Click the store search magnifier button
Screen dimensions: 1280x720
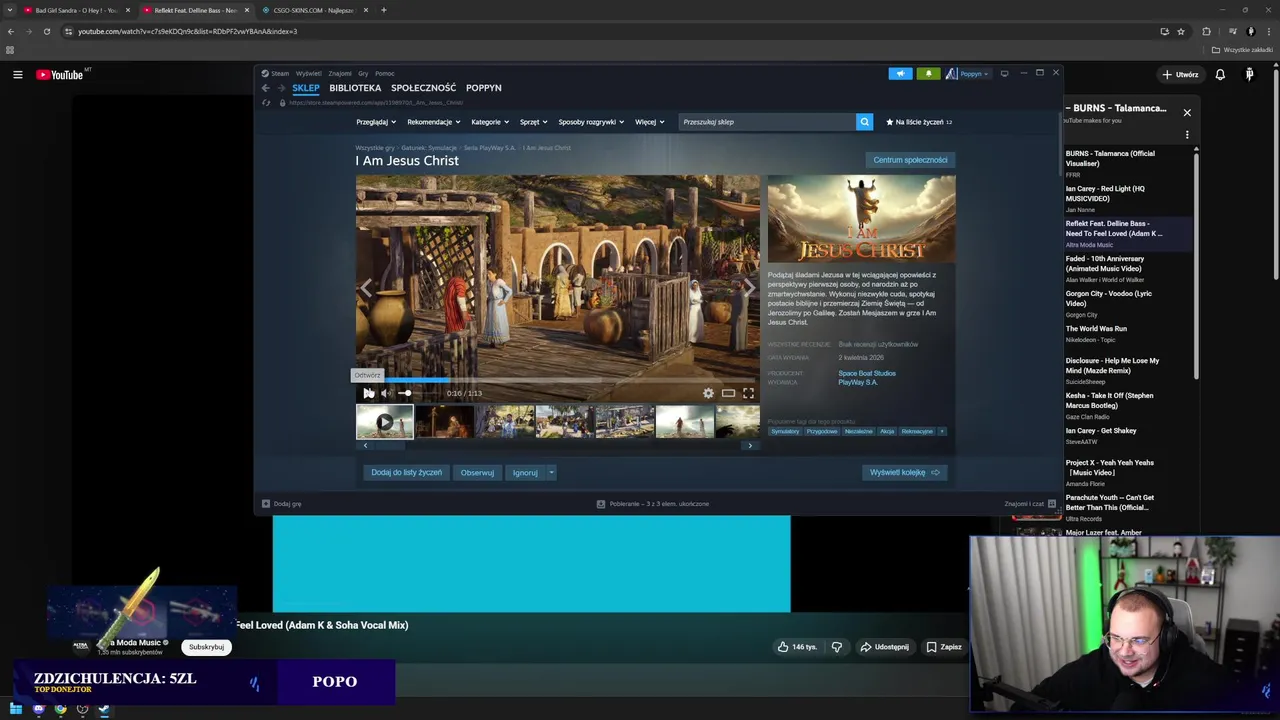coord(864,122)
